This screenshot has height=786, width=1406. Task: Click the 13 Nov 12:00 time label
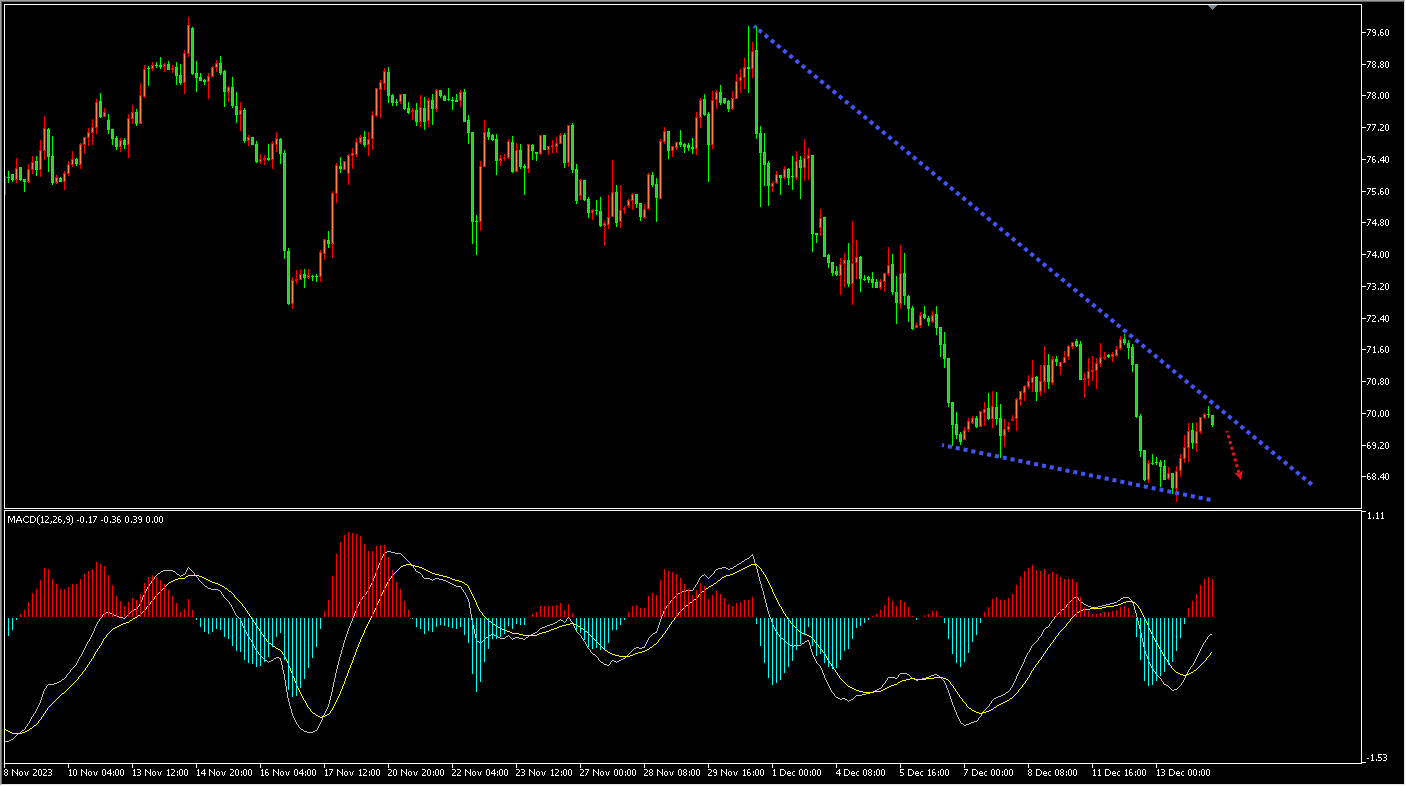pyautogui.click(x=160, y=773)
